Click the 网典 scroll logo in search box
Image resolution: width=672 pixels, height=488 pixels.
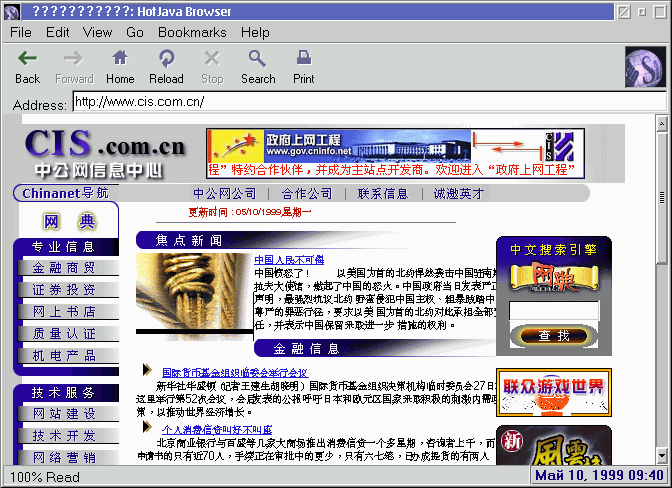[x=554, y=278]
